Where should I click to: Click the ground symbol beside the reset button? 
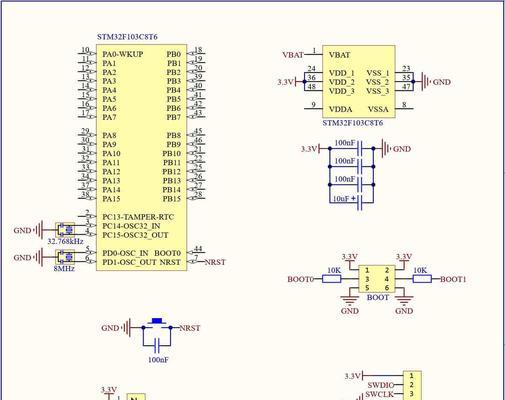(127, 328)
